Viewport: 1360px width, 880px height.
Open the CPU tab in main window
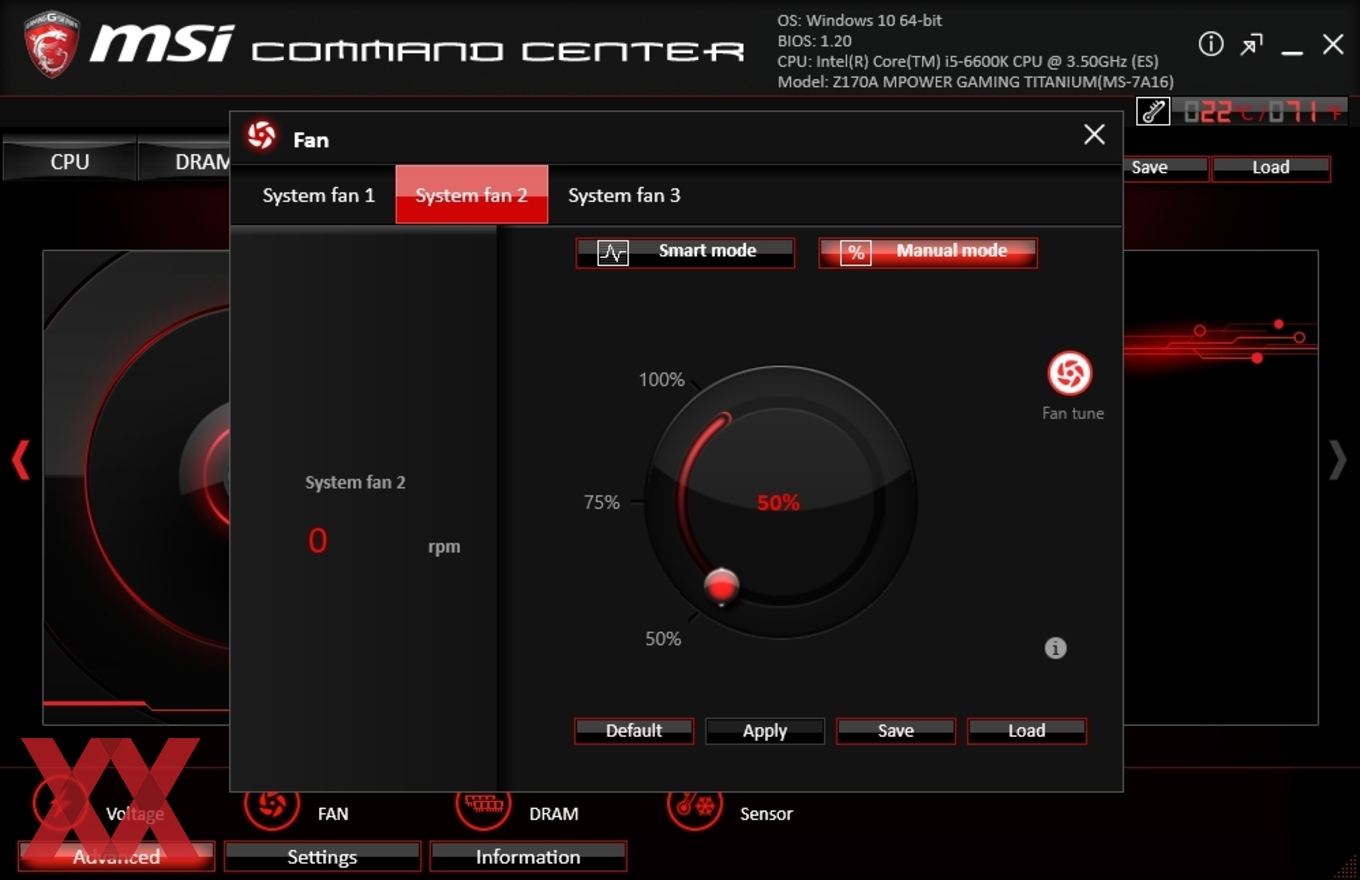click(x=70, y=161)
